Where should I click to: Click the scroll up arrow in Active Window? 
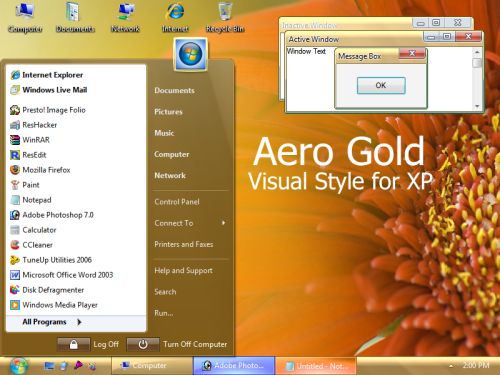coord(477,52)
